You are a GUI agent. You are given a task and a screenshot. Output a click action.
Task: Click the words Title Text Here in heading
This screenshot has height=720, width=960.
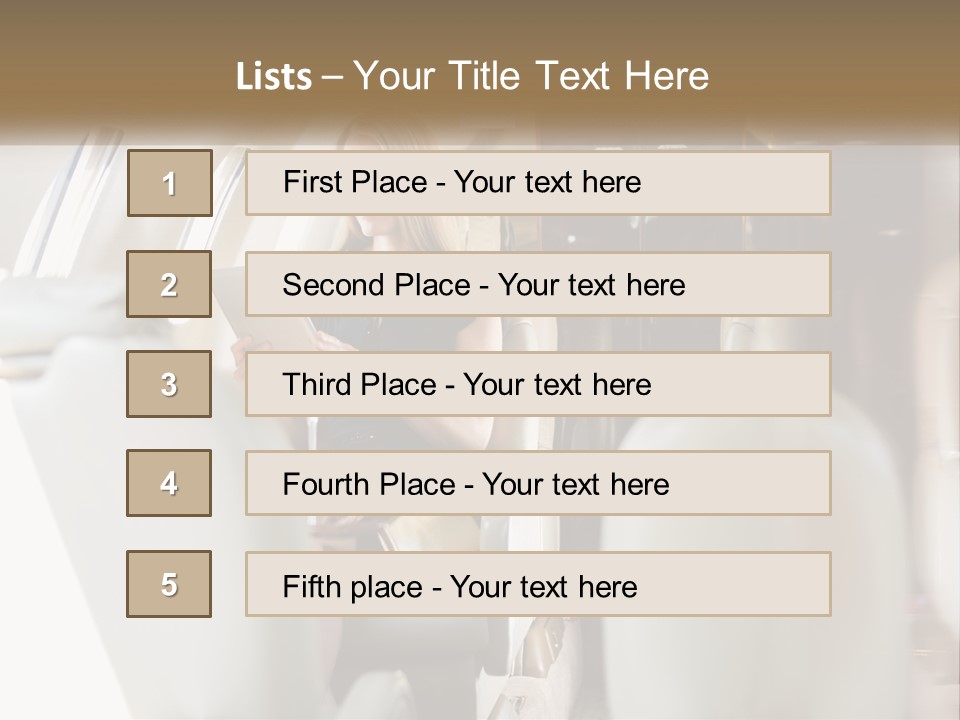(x=579, y=76)
